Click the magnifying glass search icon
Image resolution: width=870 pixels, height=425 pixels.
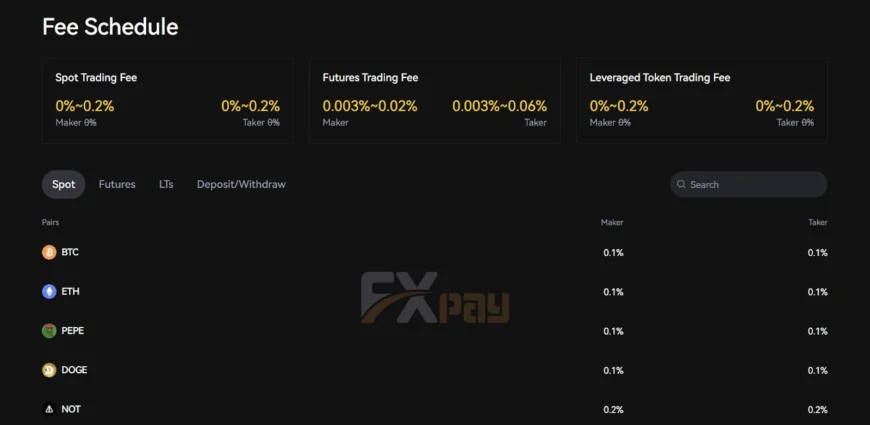681,185
